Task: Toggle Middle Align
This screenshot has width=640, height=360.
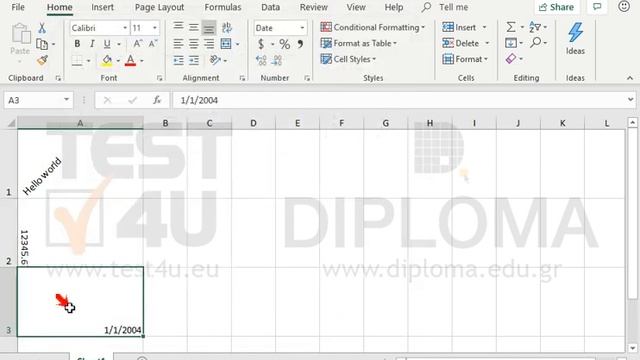Action: [194, 27]
